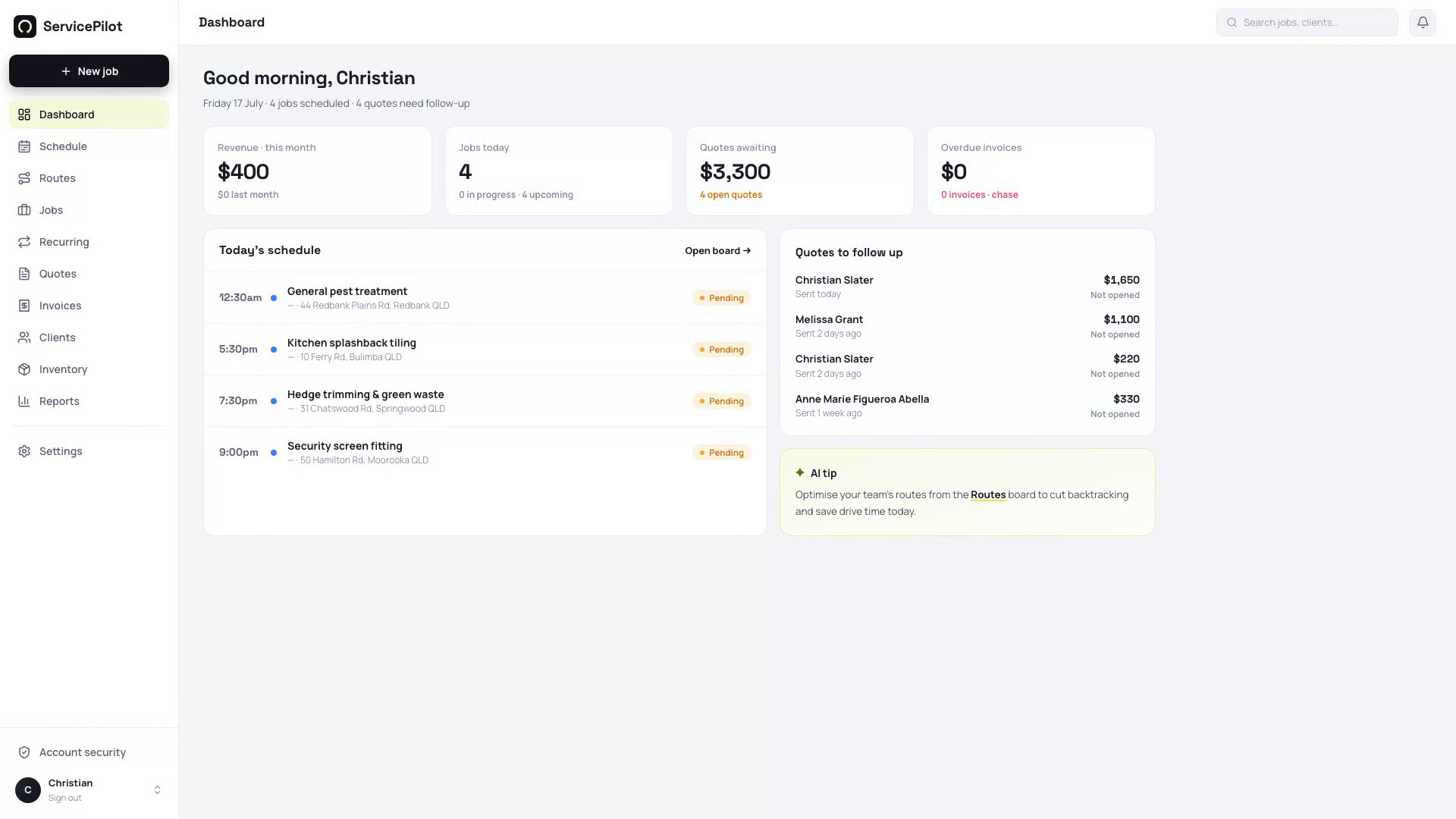The width and height of the screenshot is (1456, 819).
Task: Open Anne Marie Figueroa Abella's quote
Action: (967, 406)
